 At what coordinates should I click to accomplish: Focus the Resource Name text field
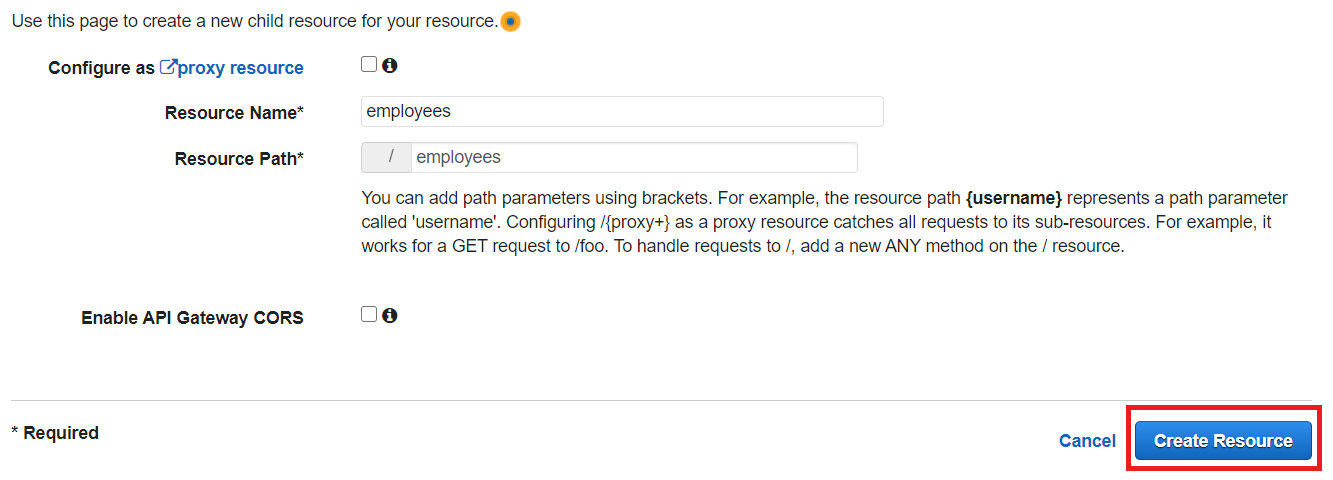click(x=622, y=112)
